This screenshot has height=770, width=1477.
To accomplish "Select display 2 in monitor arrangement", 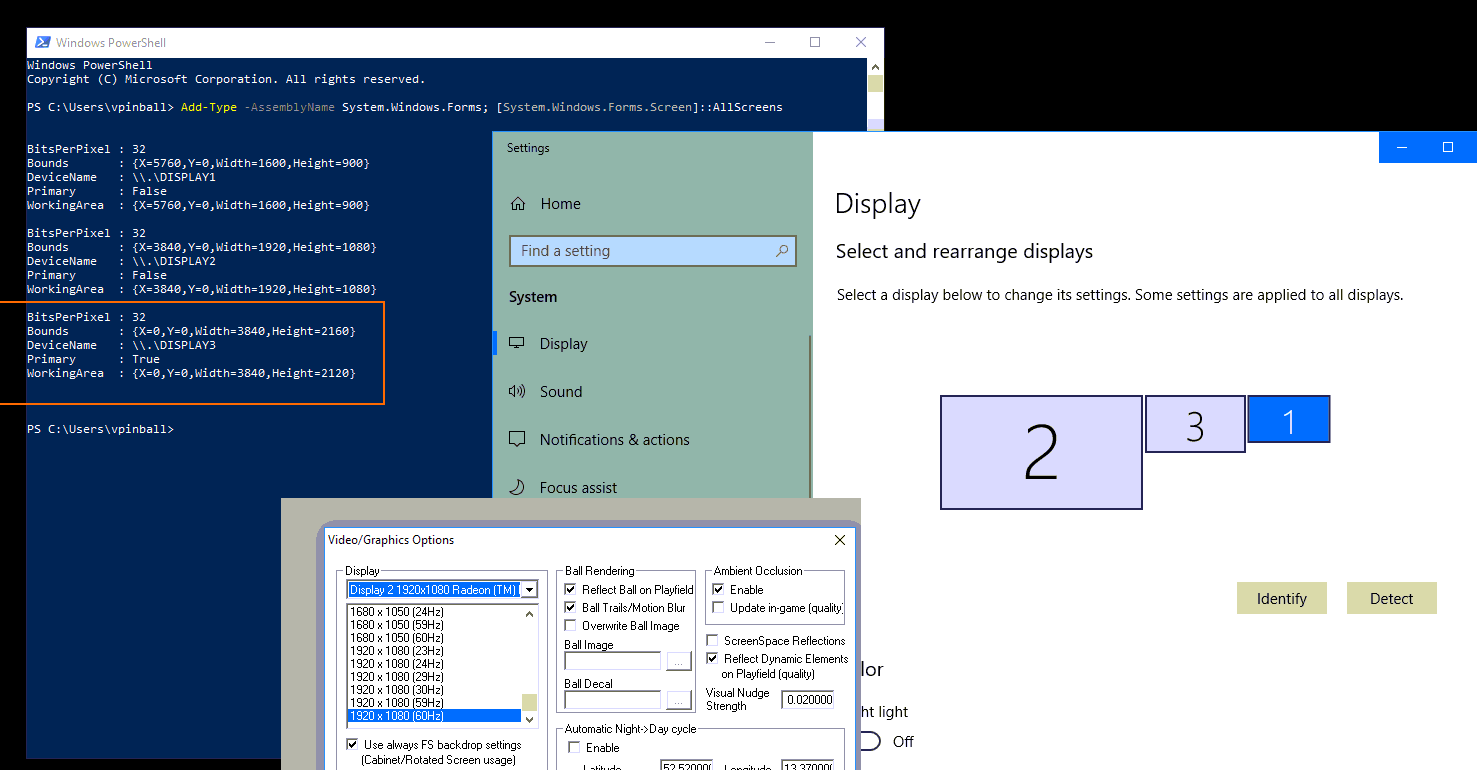I will coord(1040,452).
